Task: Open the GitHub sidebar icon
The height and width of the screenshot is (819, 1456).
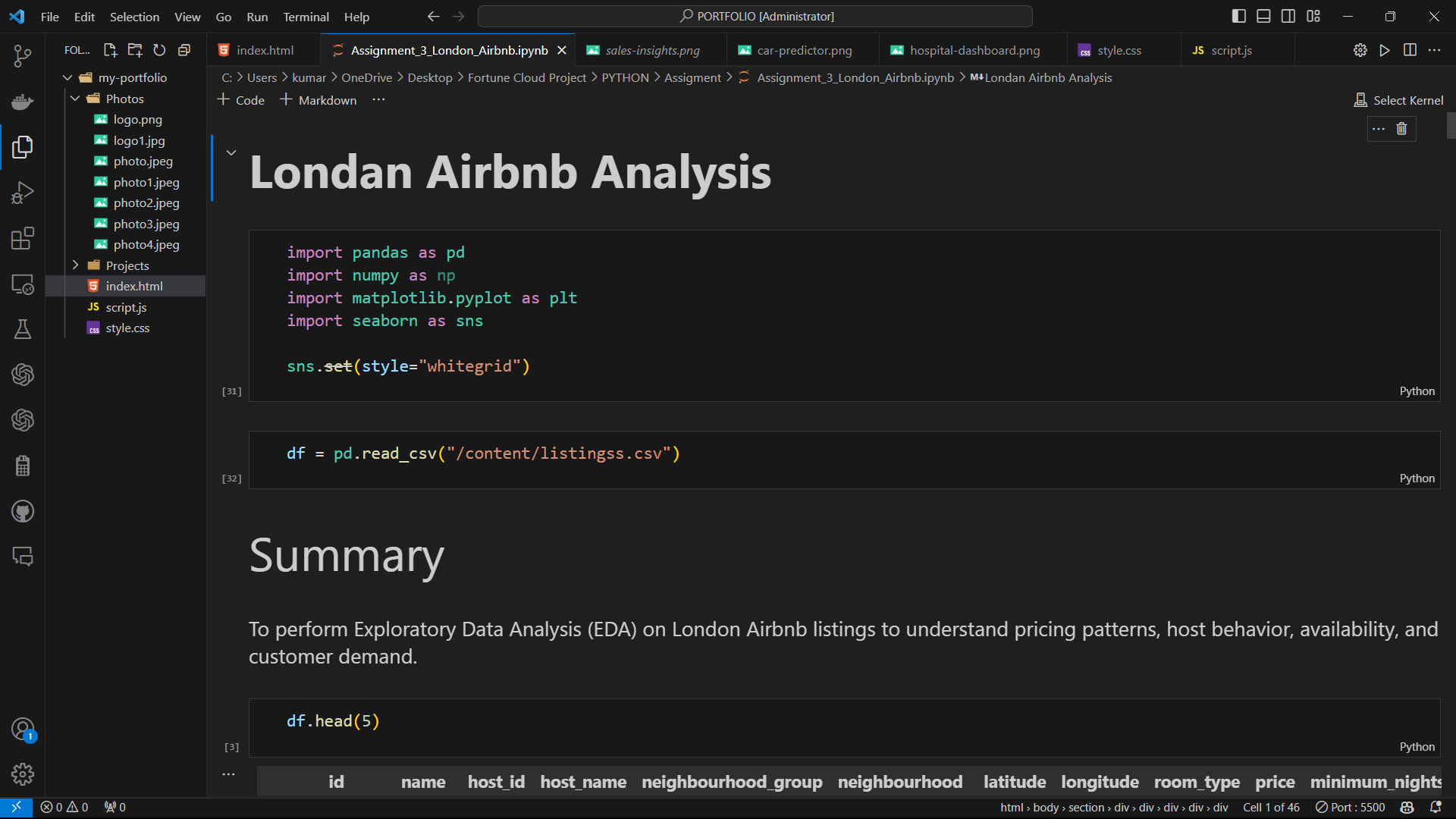Action: pyautogui.click(x=22, y=511)
